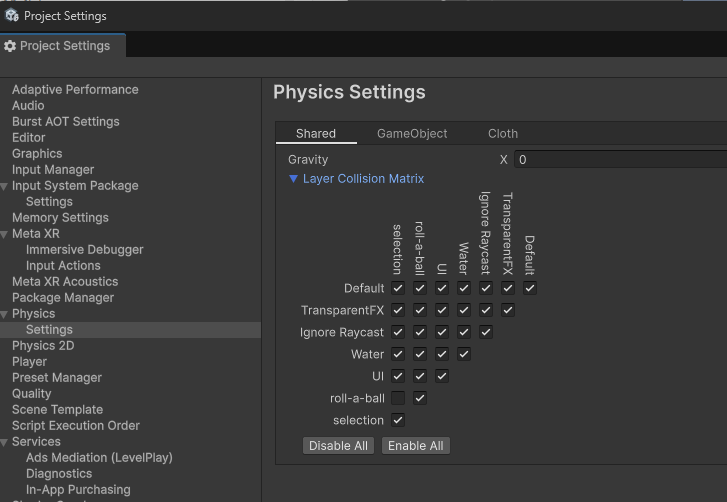Open Player settings
Image resolution: width=727 pixels, height=502 pixels.
(29, 362)
